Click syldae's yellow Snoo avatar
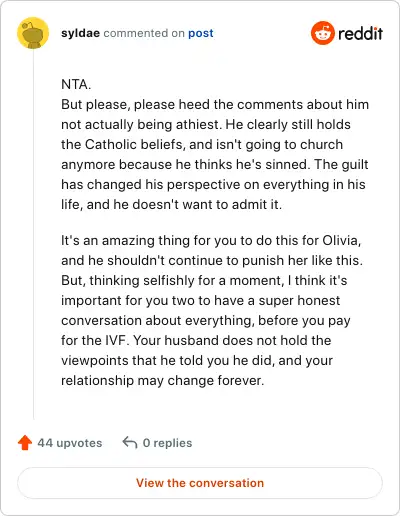Viewport: 400px width, 516px height. tap(33, 33)
